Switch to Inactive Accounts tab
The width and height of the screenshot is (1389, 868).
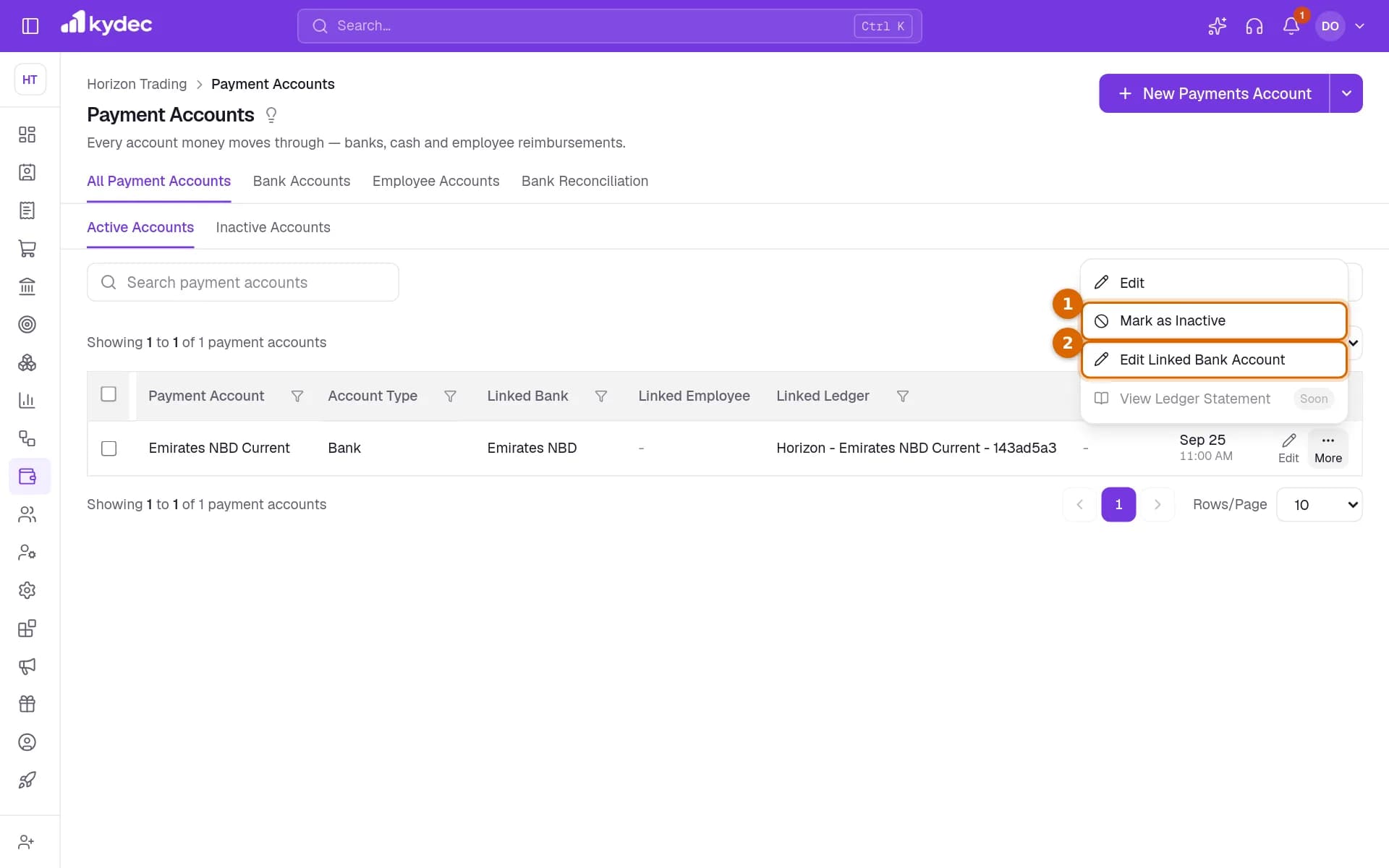273,227
